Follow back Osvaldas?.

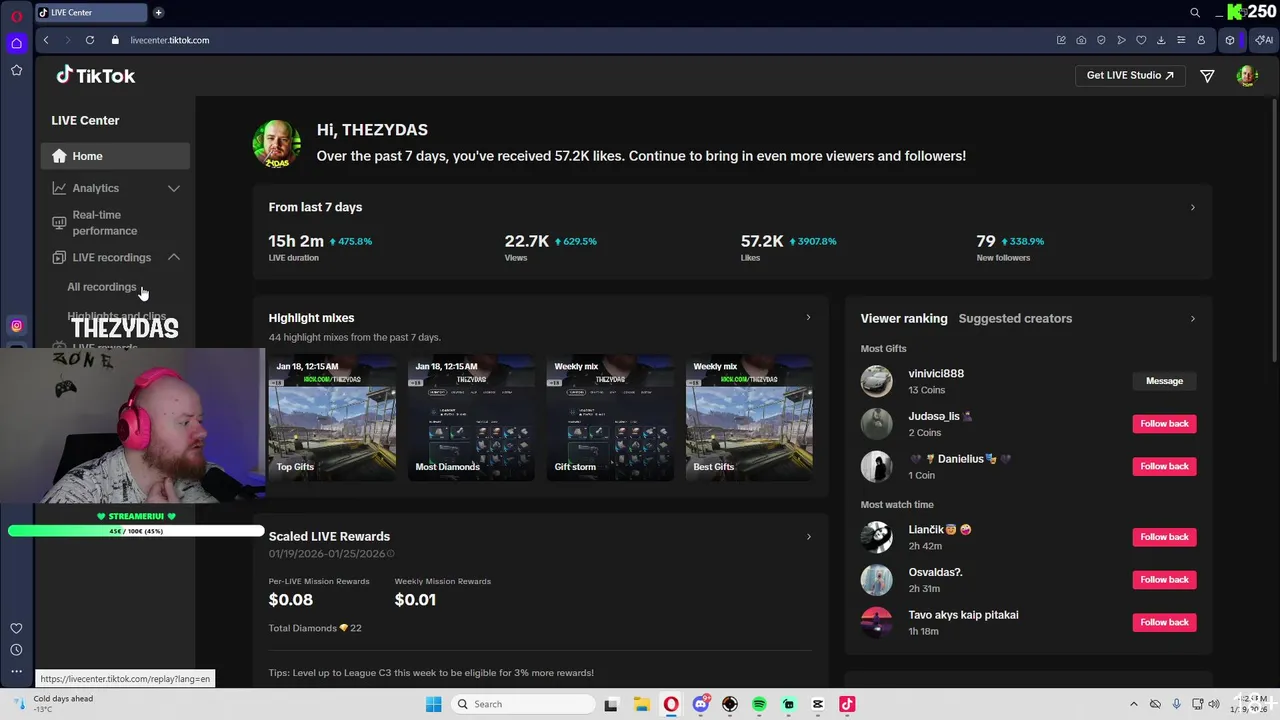1164,580
